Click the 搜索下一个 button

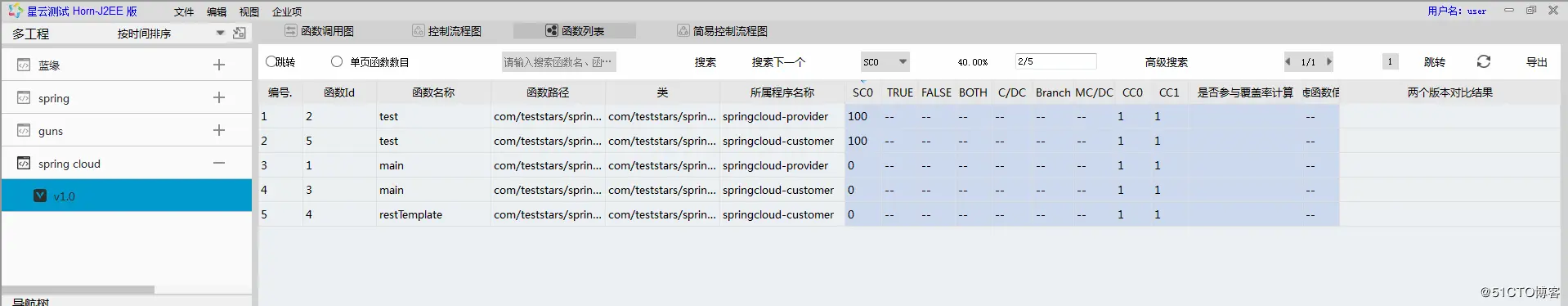coord(778,62)
